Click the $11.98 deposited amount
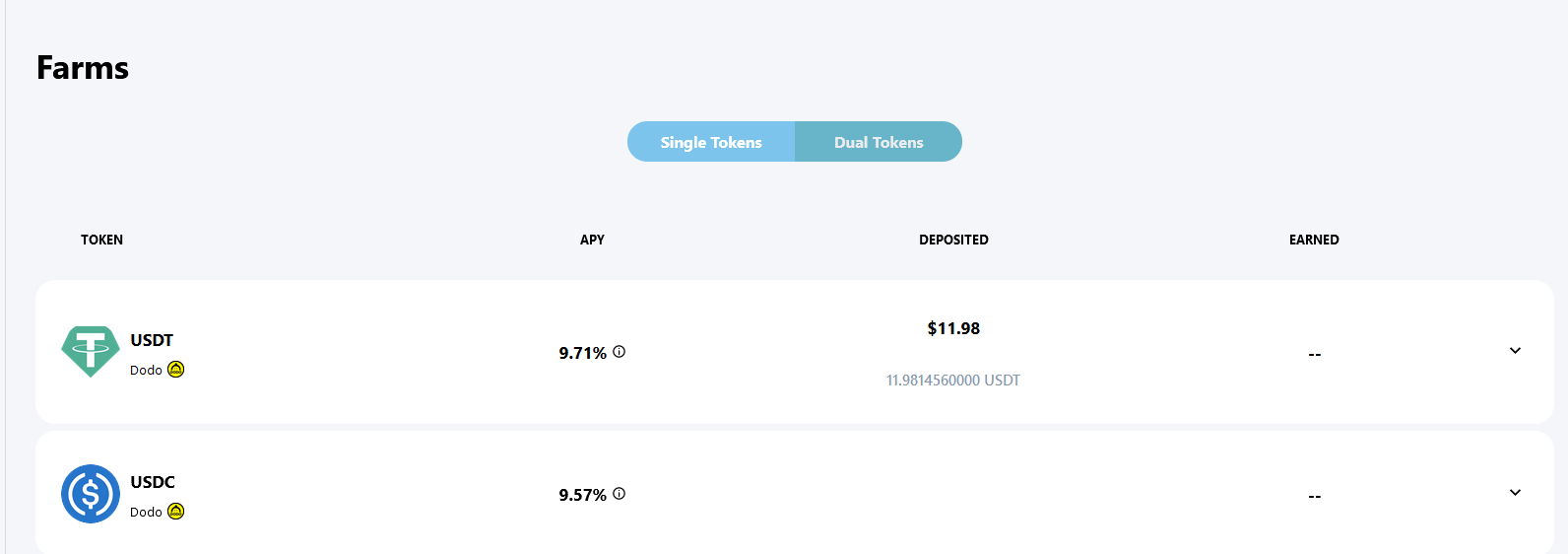This screenshot has height=554, width=1568. [953, 328]
